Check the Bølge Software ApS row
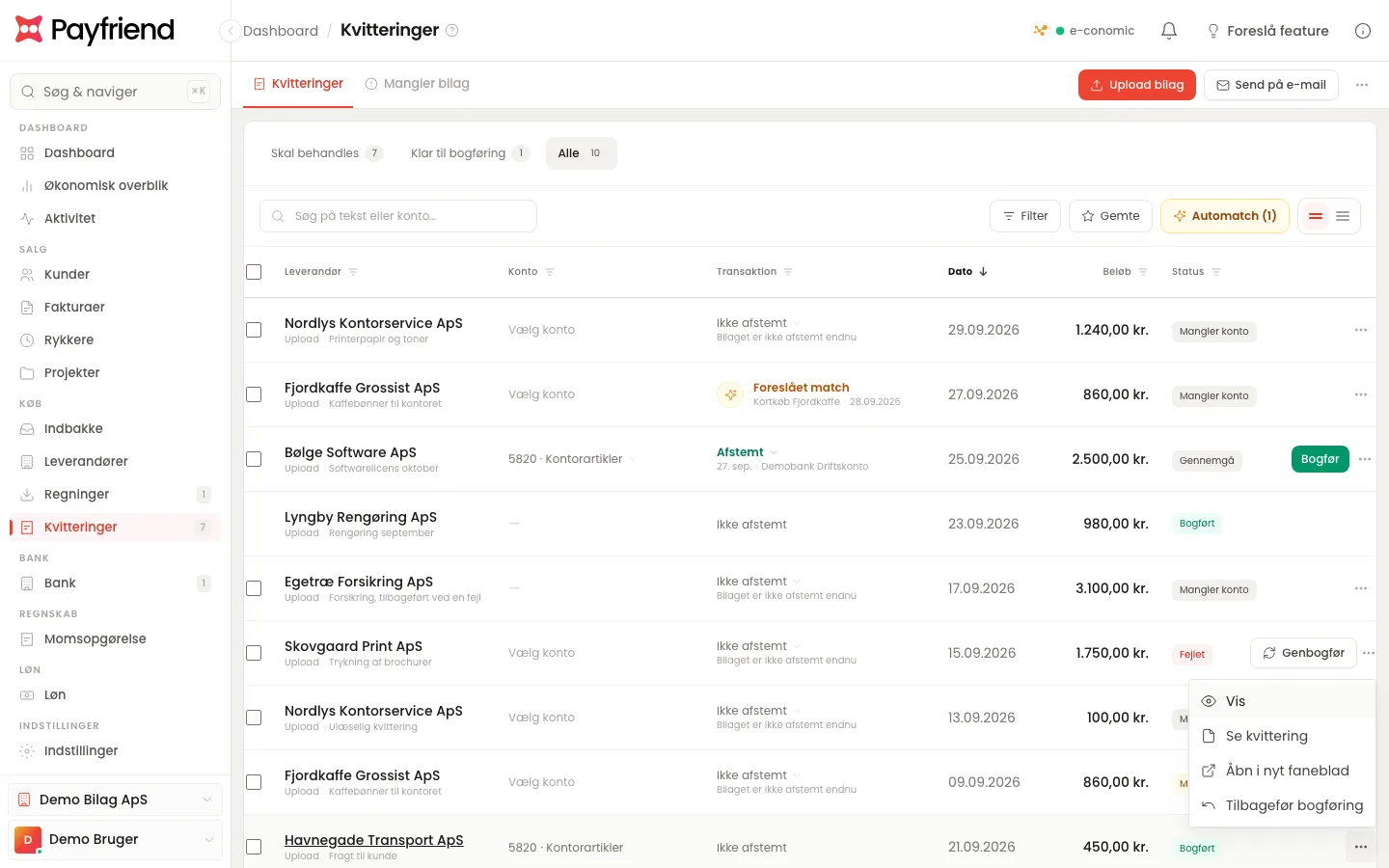The height and width of the screenshot is (868, 1389). pyautogui.click(x=254, y=459)
